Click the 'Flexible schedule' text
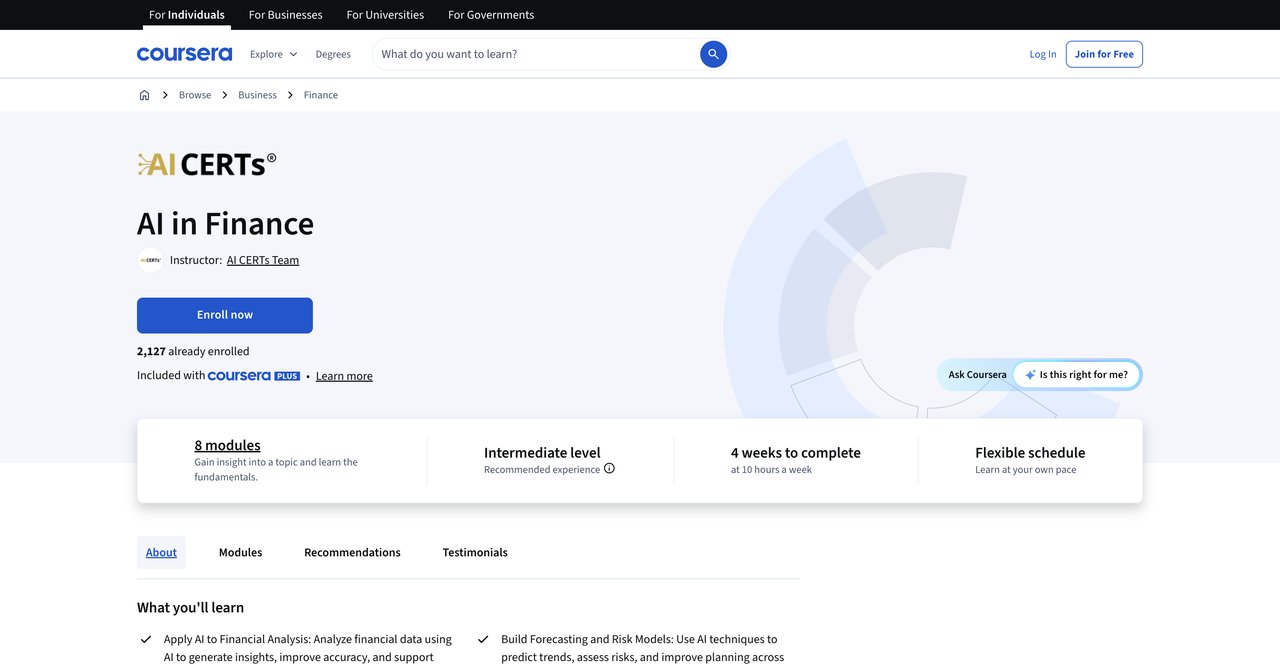 (1030, 453)
